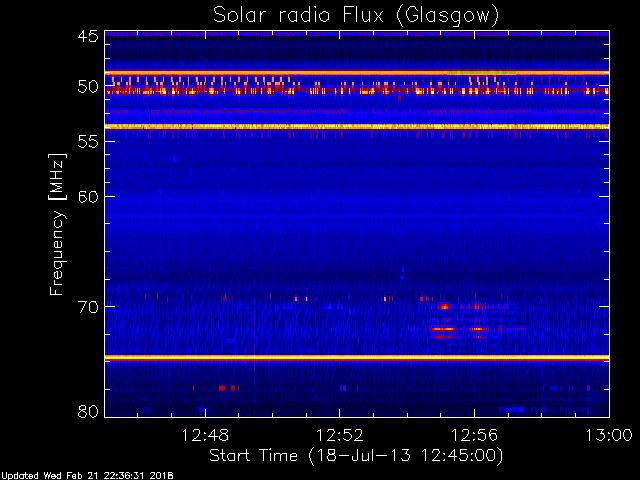Click the 12:48 time tick label

205,435
